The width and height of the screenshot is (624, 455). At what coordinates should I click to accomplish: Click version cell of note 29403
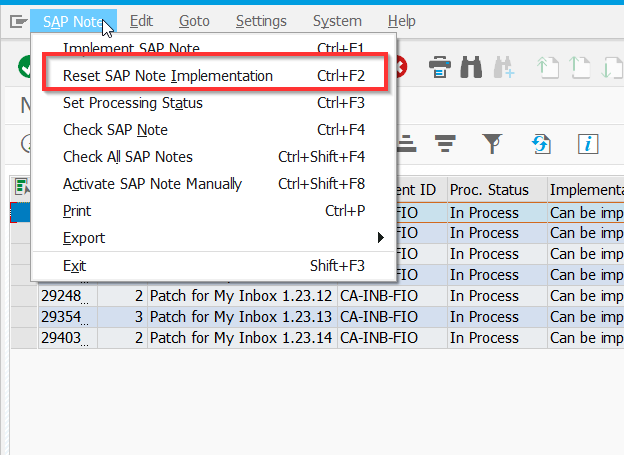pyautogui.click(x=123, y=338)
